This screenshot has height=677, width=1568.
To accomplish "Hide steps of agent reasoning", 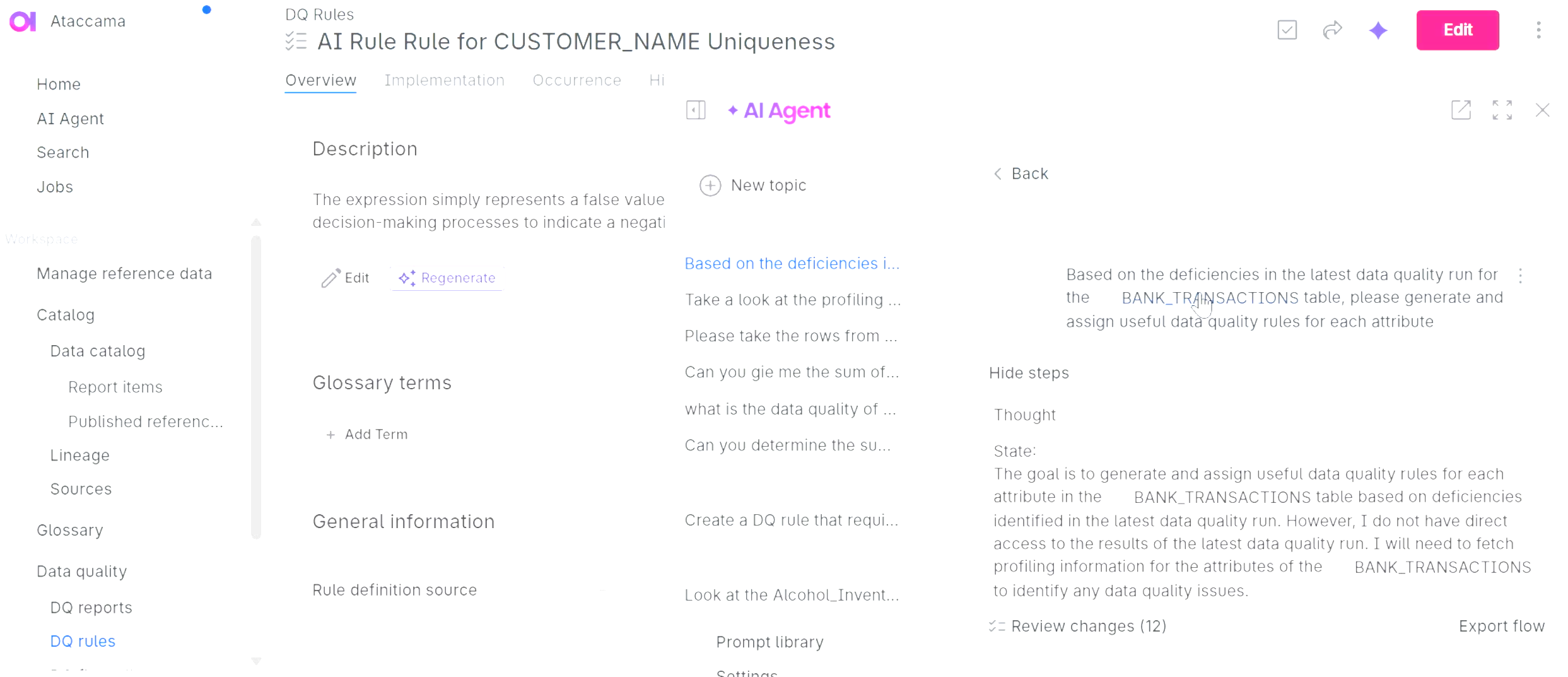I will [x=1029, y=373].
